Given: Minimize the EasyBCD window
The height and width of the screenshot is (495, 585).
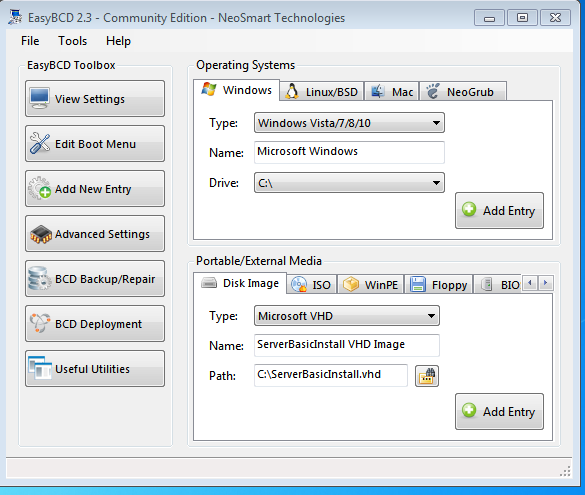Looking at the screenshot, I should click(489, 18).
